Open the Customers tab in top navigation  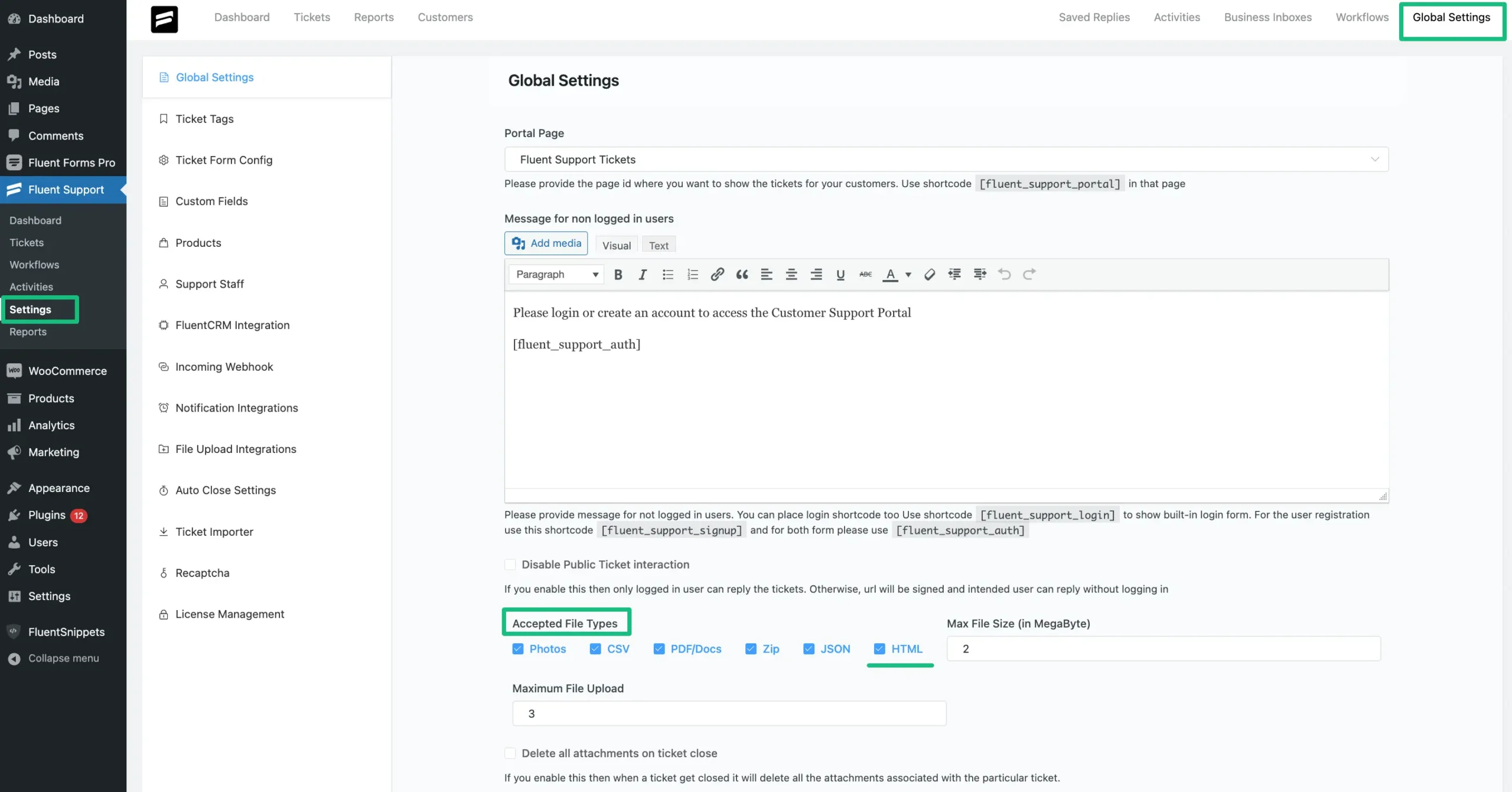pos(445,17)
